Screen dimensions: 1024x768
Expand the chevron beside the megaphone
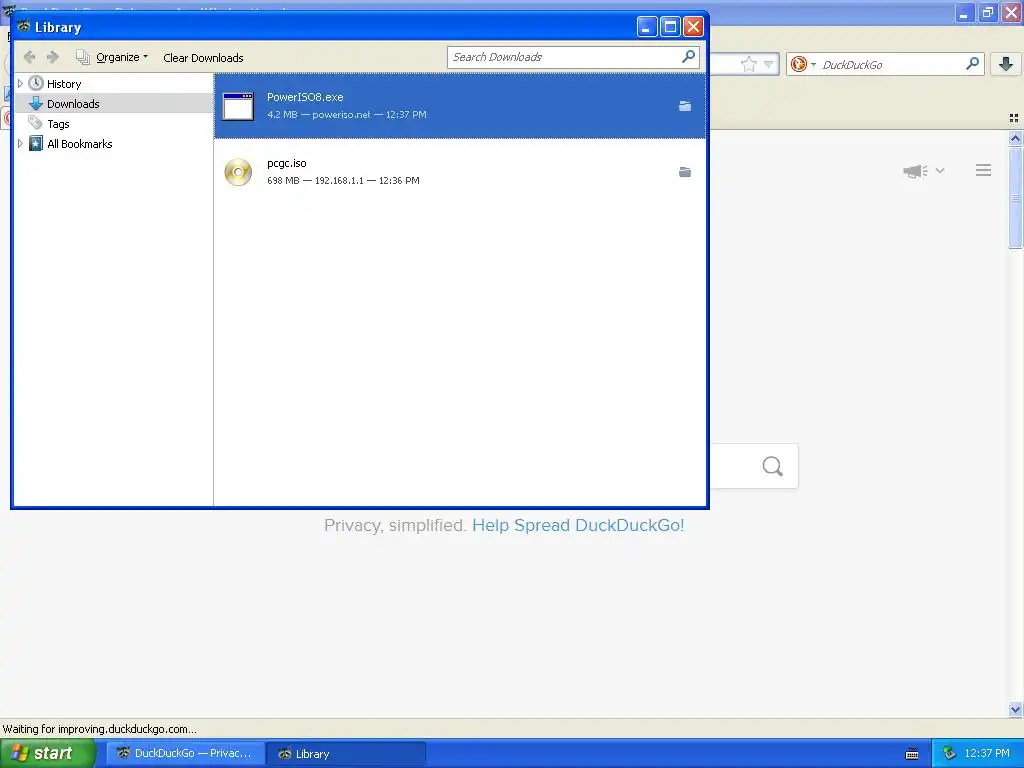coord(940,170)
